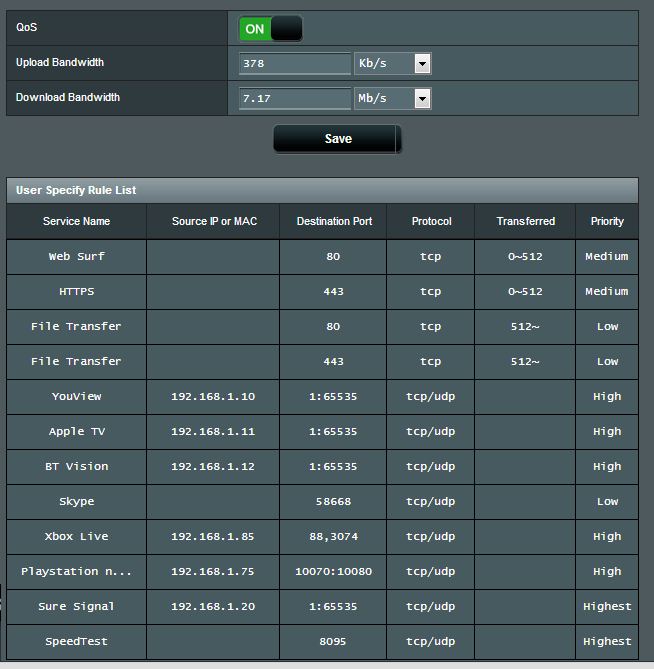
Task: Click the Destination Port column header
Action: click(333, 221)
